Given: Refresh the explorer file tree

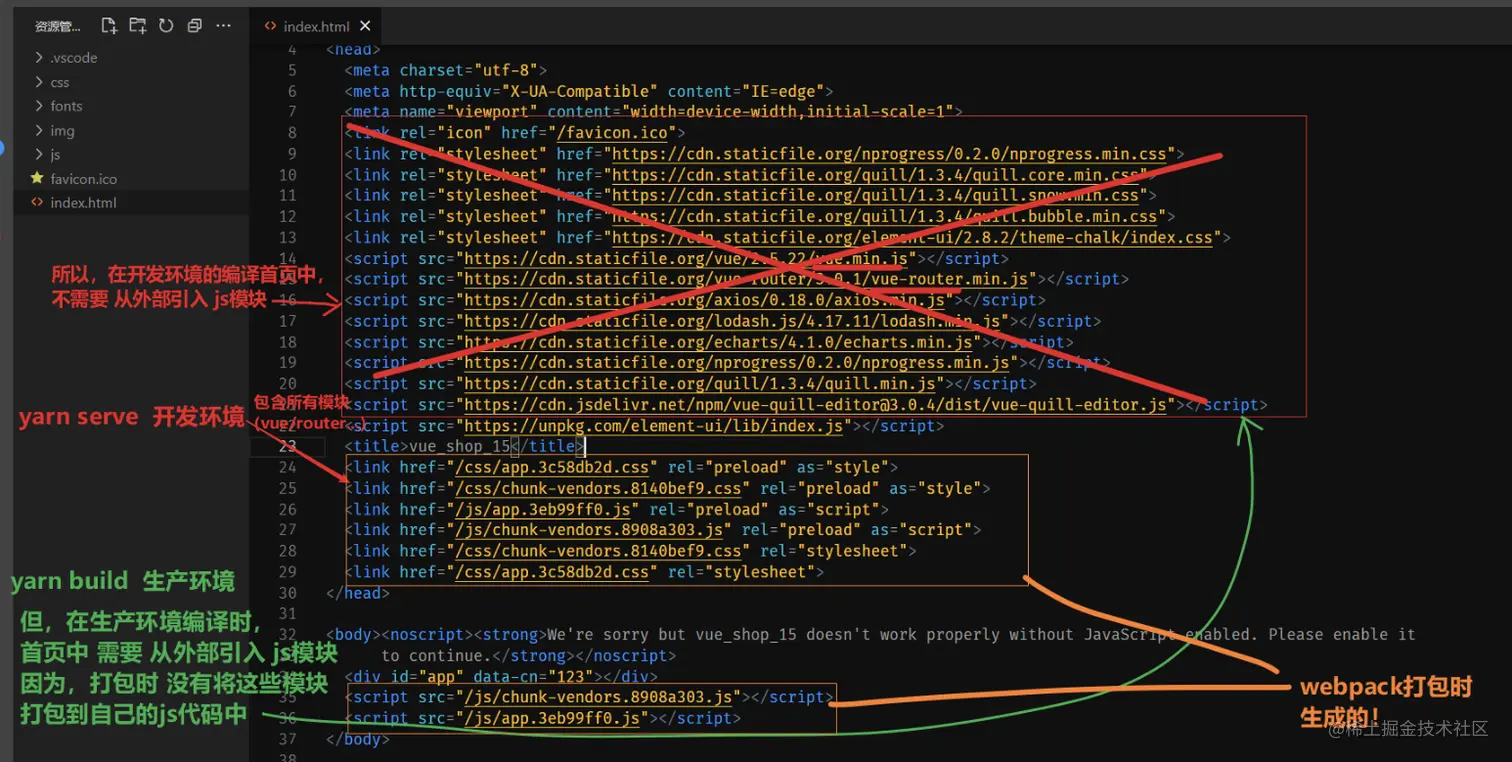Looking at the screenshot, I should [166, 26].
